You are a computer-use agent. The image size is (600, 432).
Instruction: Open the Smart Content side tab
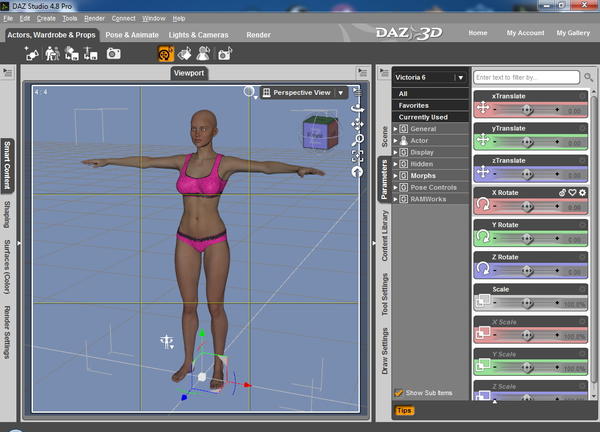[x=7, y=165]
